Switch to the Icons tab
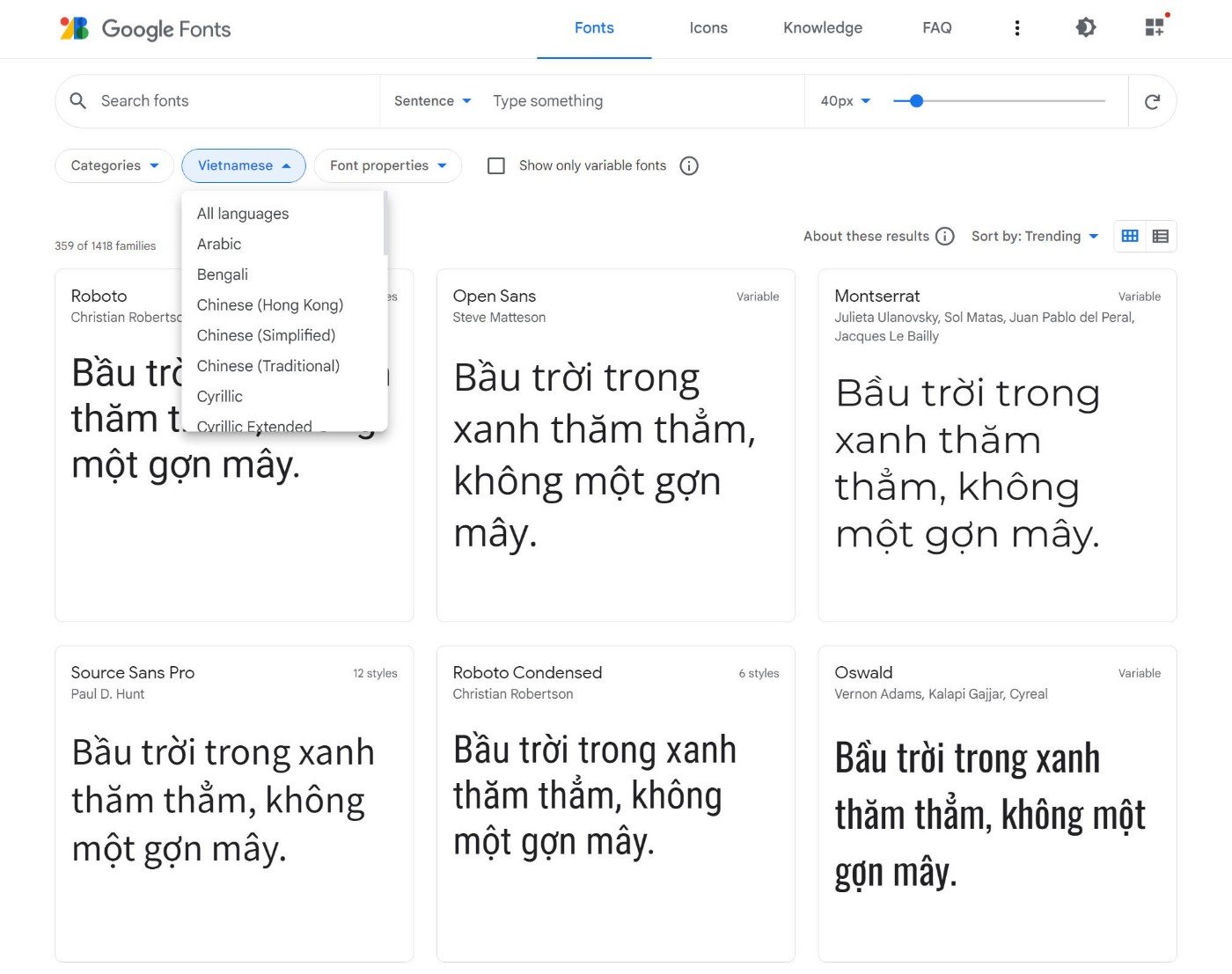The width and height of the screenshot is (1232, 974). tap(708, 27)
